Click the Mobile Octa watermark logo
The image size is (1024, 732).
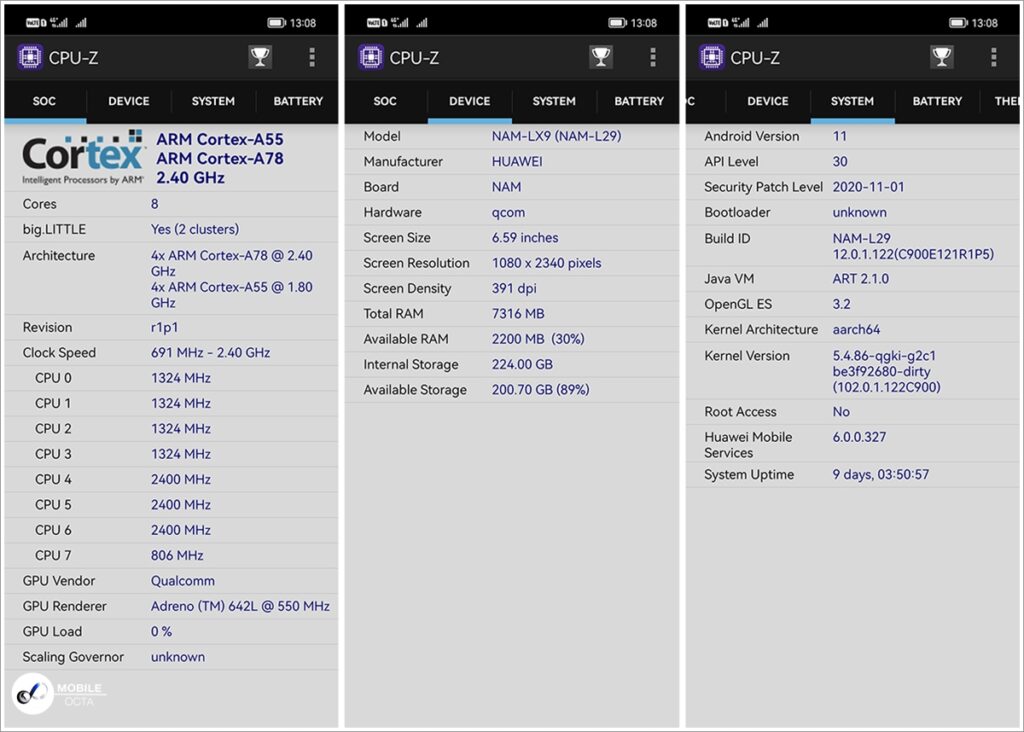(33, 693)
